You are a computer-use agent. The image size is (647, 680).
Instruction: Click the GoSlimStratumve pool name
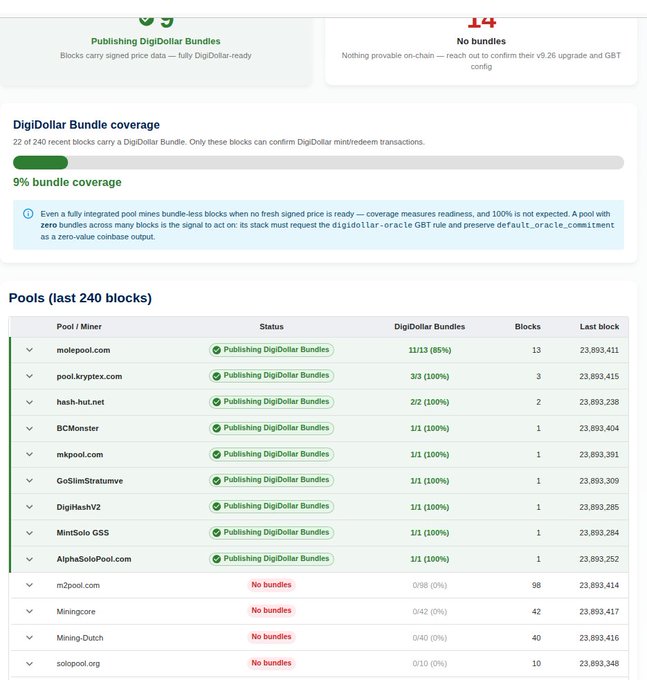pos(90,481)
